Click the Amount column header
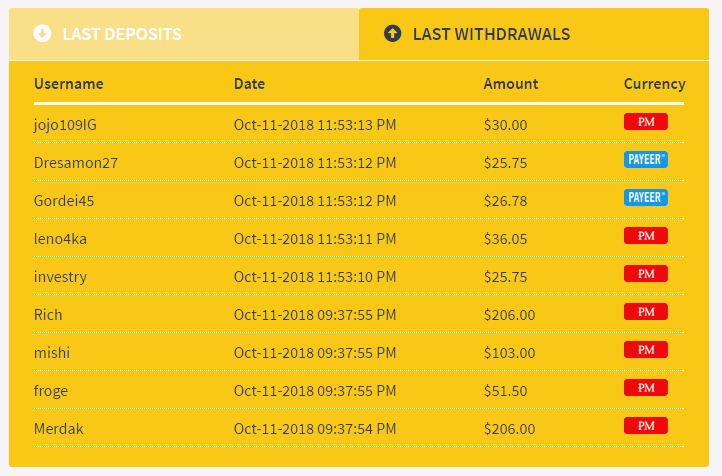 pos(510,84)
